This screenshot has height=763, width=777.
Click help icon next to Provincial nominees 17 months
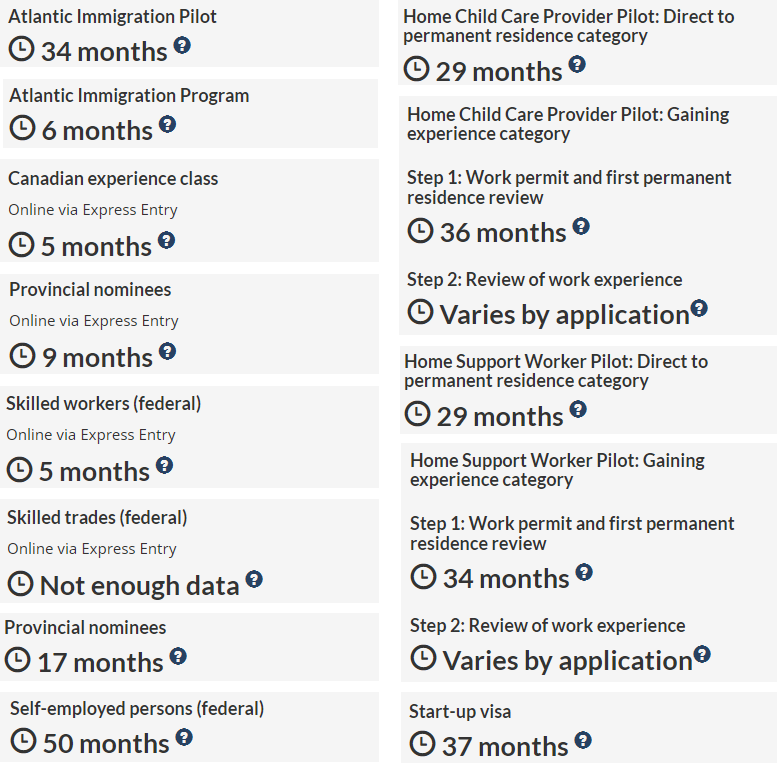click(178, 656)
